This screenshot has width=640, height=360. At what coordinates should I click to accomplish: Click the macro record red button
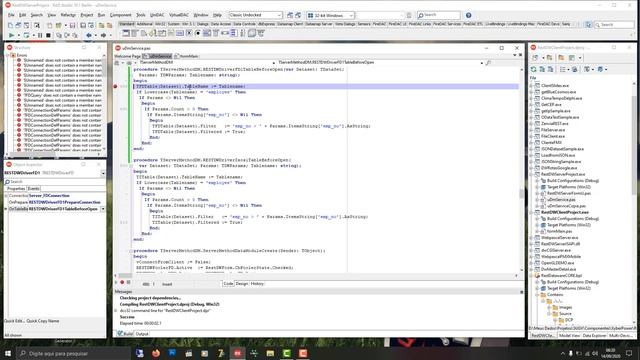click(122, 282)
